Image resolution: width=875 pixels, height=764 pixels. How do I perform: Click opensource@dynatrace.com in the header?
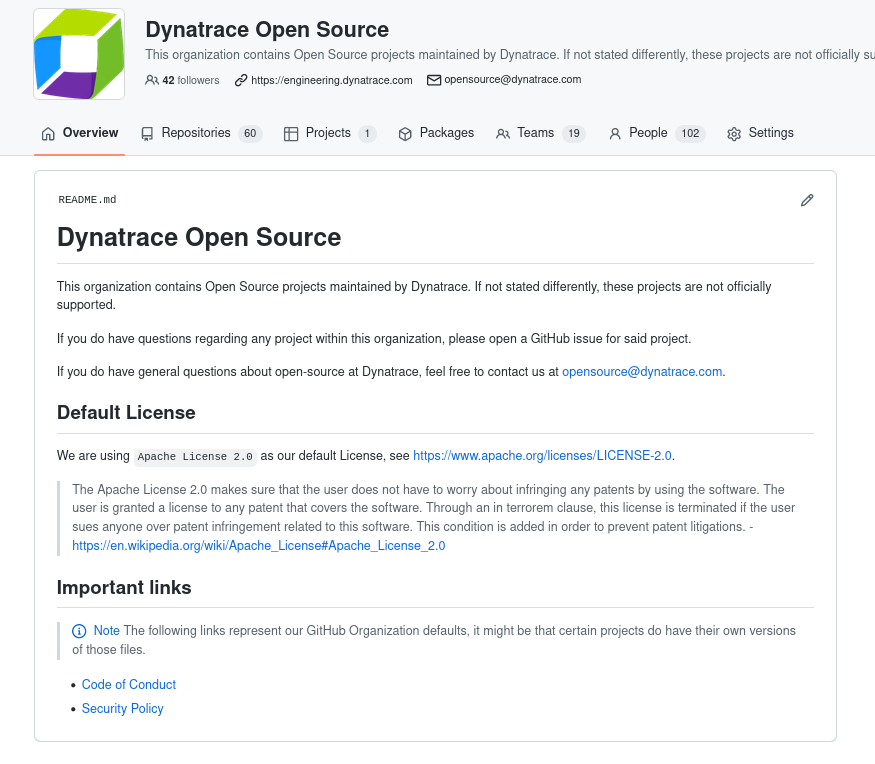[x=512, y=80]
